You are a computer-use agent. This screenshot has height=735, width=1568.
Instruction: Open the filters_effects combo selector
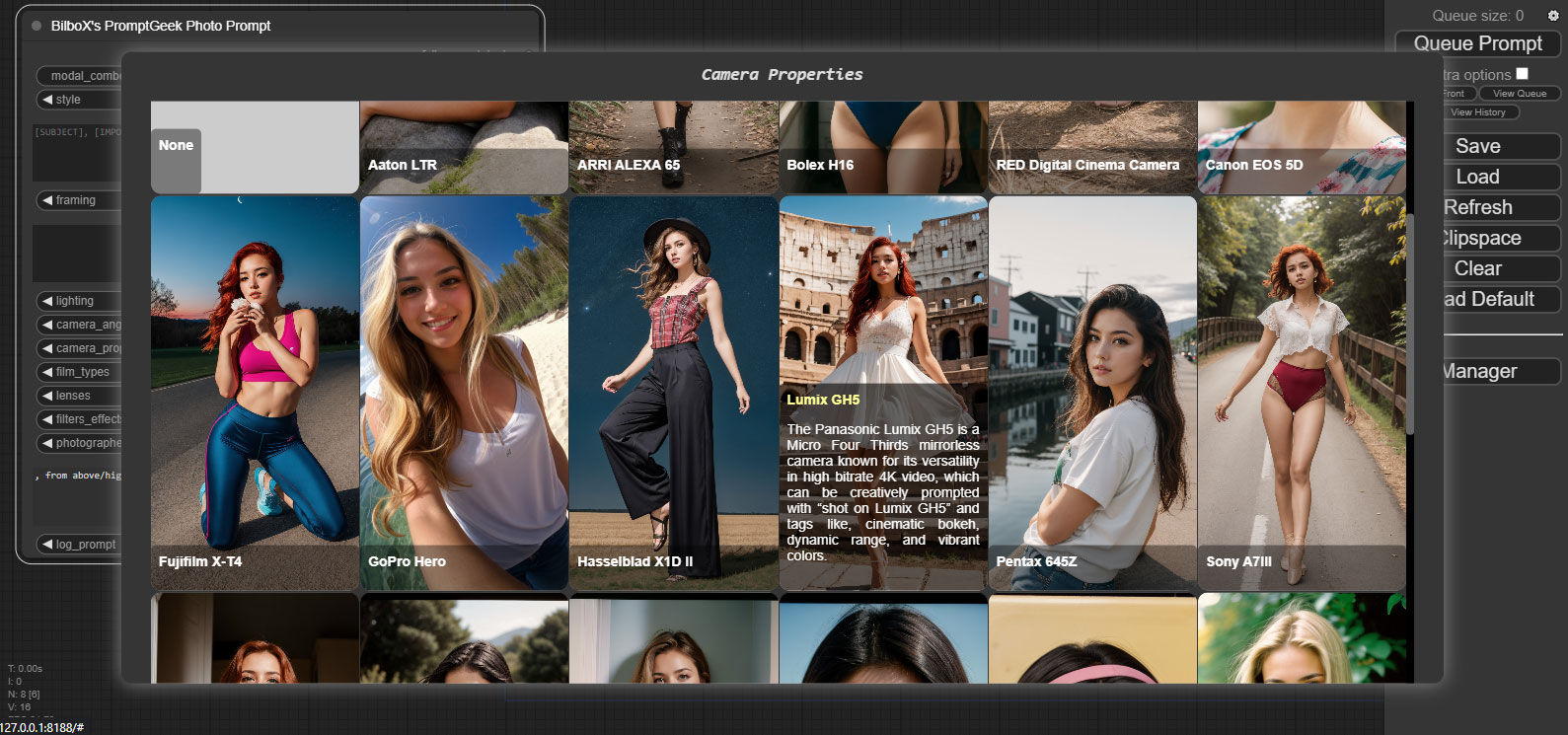pyautogui.click(x=79, y=419)
